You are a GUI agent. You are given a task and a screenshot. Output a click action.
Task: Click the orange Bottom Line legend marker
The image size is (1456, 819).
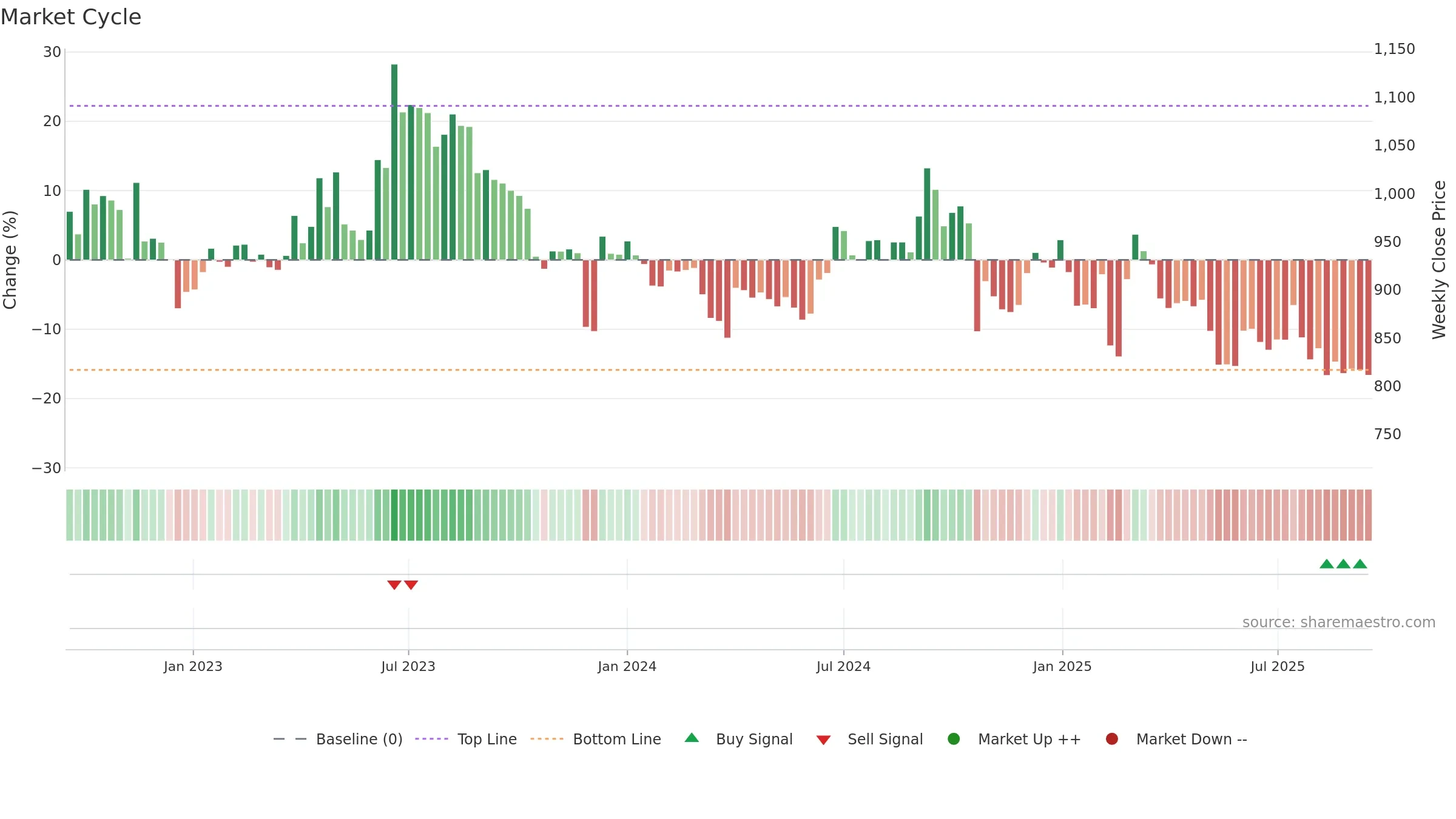click(x=547, y=739)
